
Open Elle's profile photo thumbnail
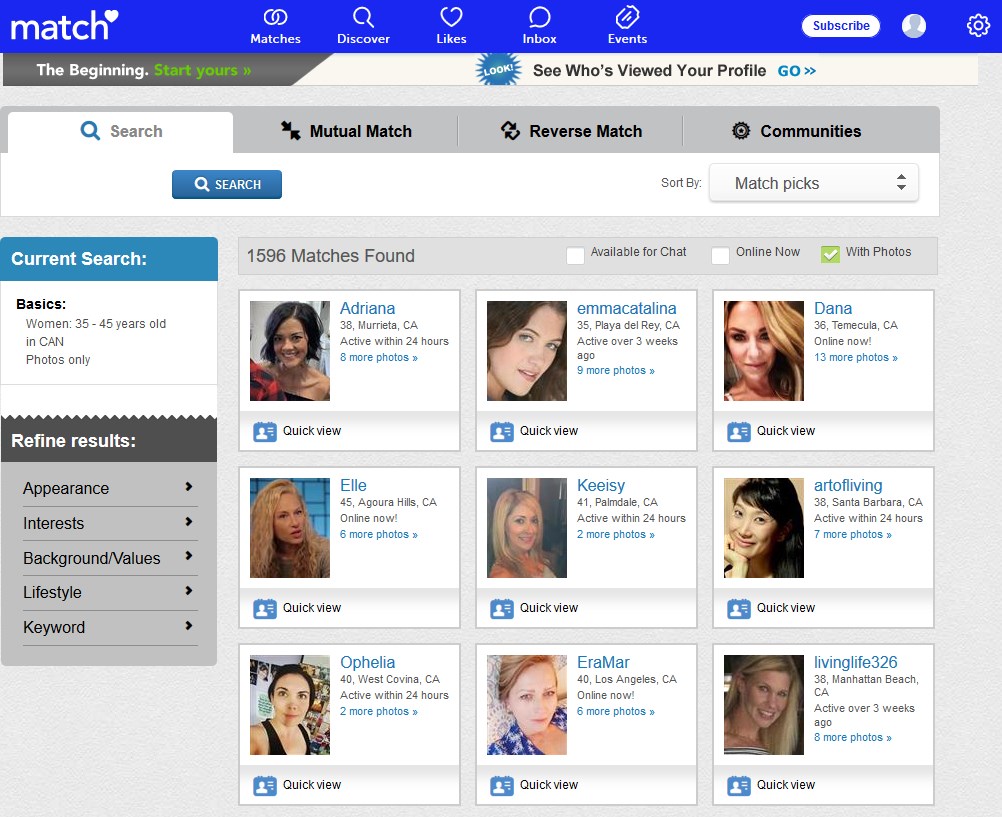pos(289,528)
